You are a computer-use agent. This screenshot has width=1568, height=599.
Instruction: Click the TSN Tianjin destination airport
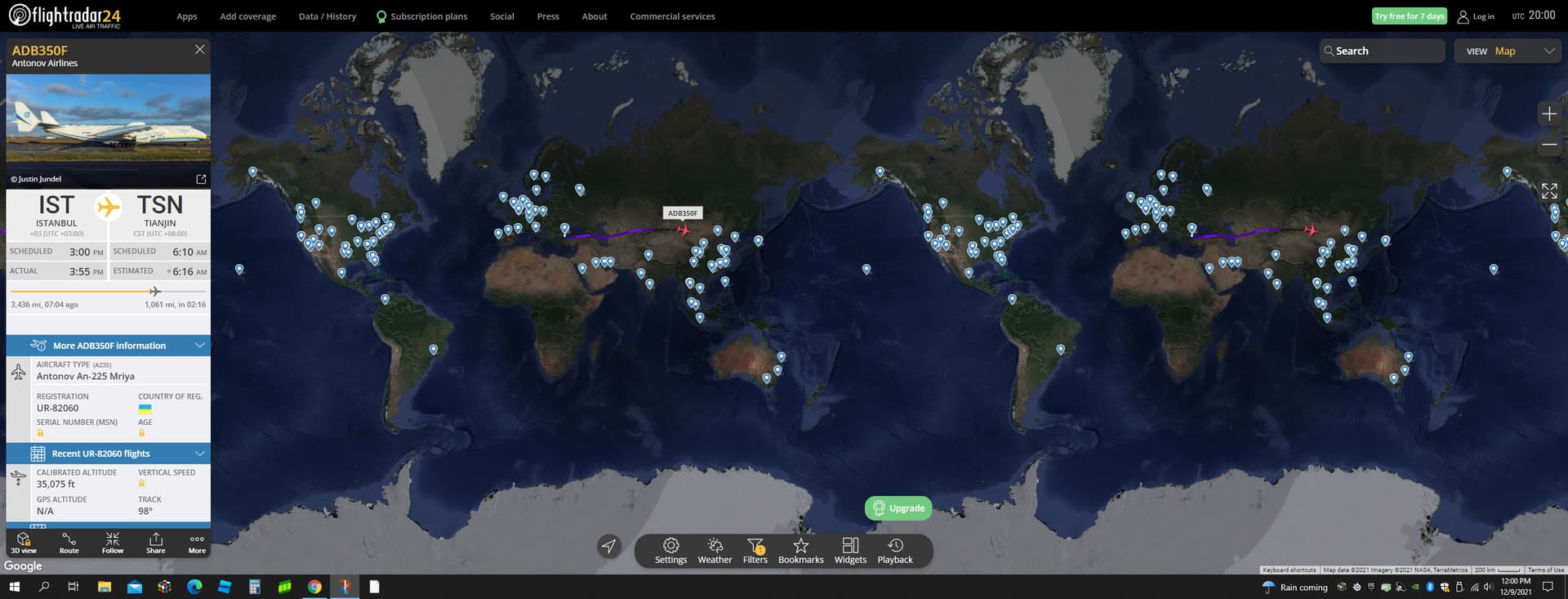pos(160,214)
